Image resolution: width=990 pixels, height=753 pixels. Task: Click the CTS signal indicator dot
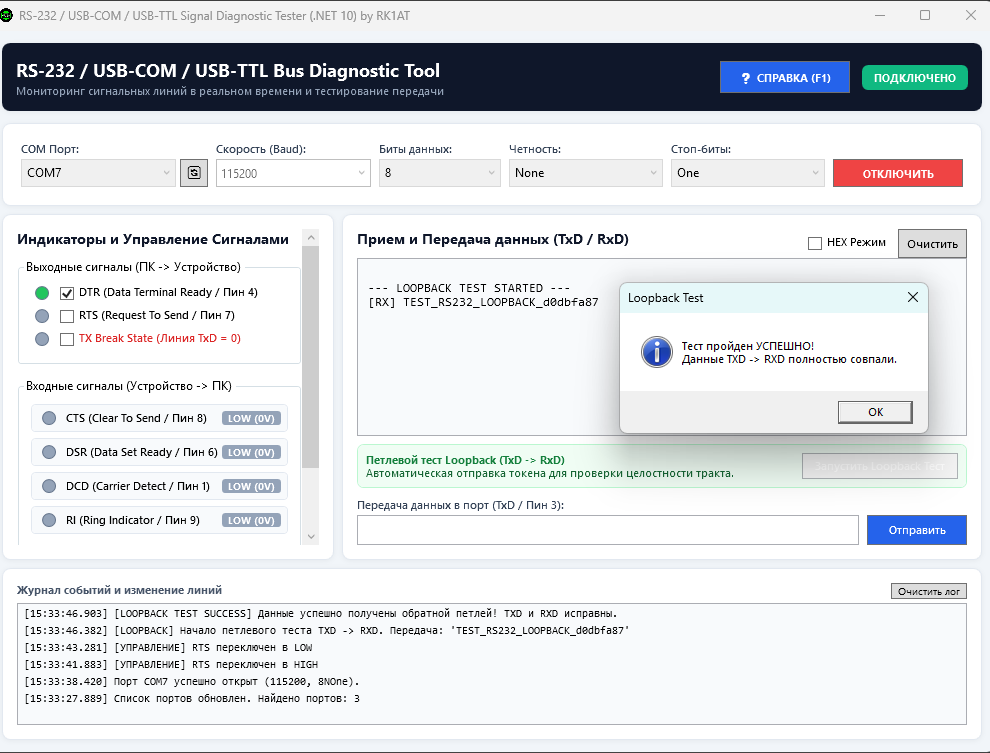point(49,418)
